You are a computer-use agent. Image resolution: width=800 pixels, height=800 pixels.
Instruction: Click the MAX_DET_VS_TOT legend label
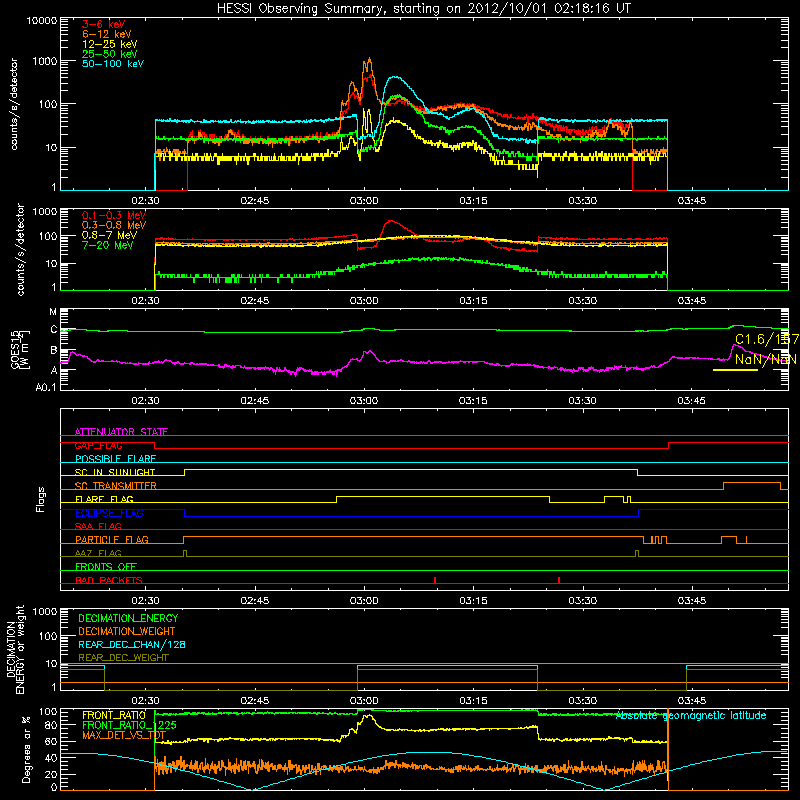click(124, 735)
